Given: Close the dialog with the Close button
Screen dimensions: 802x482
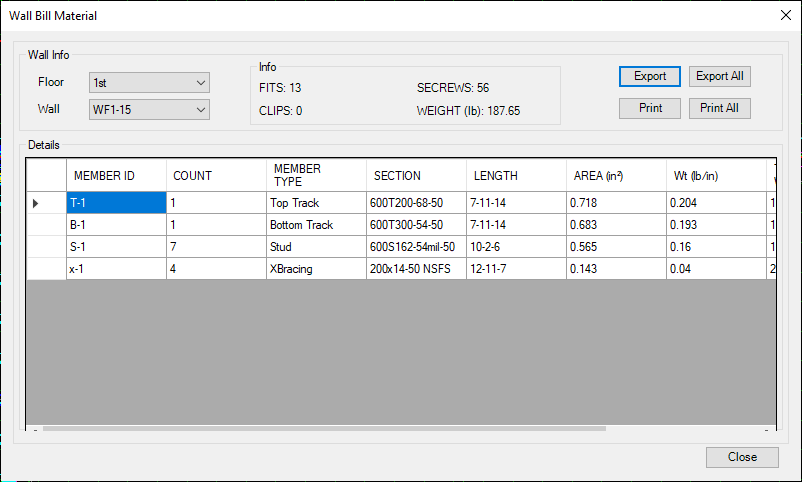Looking at the screenshot, I should point(742,457).
